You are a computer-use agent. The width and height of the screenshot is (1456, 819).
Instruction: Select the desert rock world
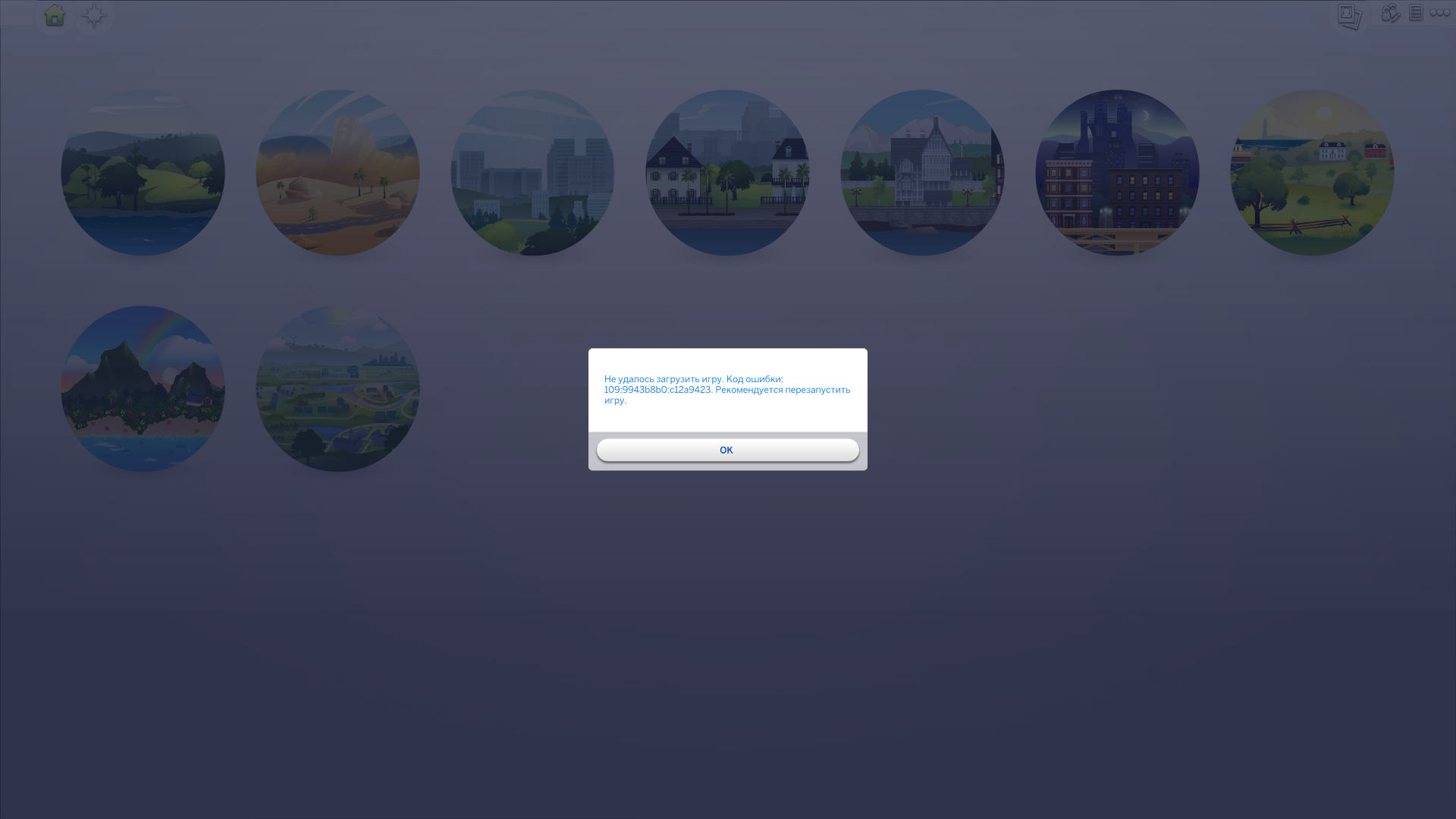337,173
